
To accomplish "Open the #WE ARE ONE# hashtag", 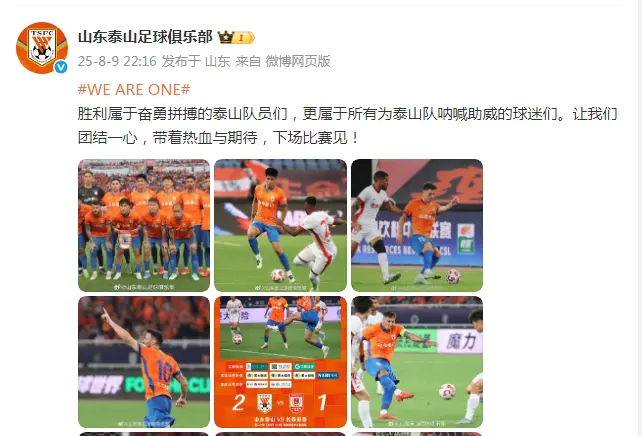I will pyautogui.click(x=134, y=89).
